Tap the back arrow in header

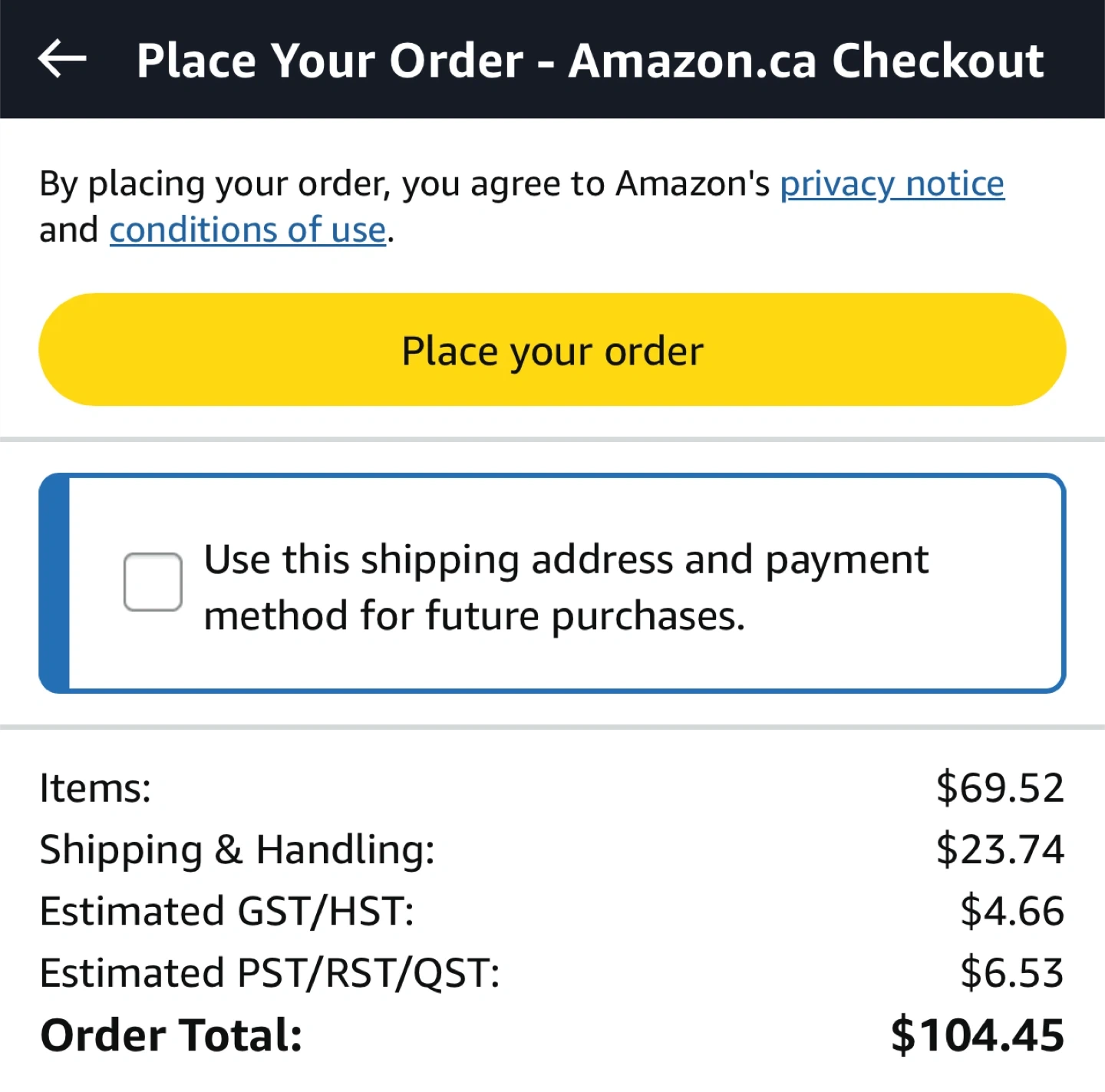click(x=62, y=59)
